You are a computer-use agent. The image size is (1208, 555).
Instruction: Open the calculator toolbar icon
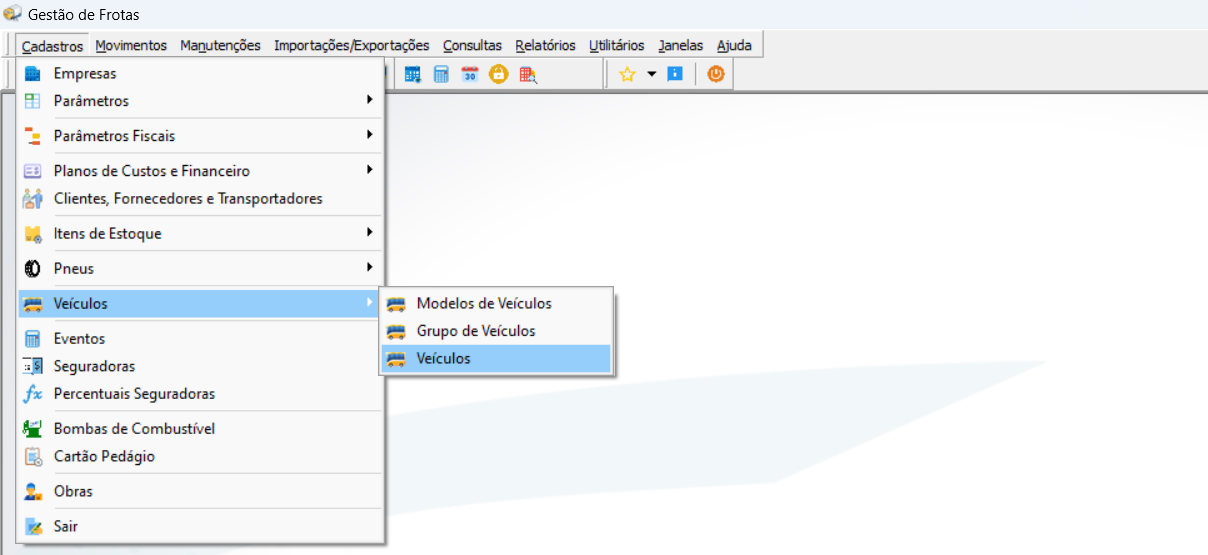coord(441,74)
